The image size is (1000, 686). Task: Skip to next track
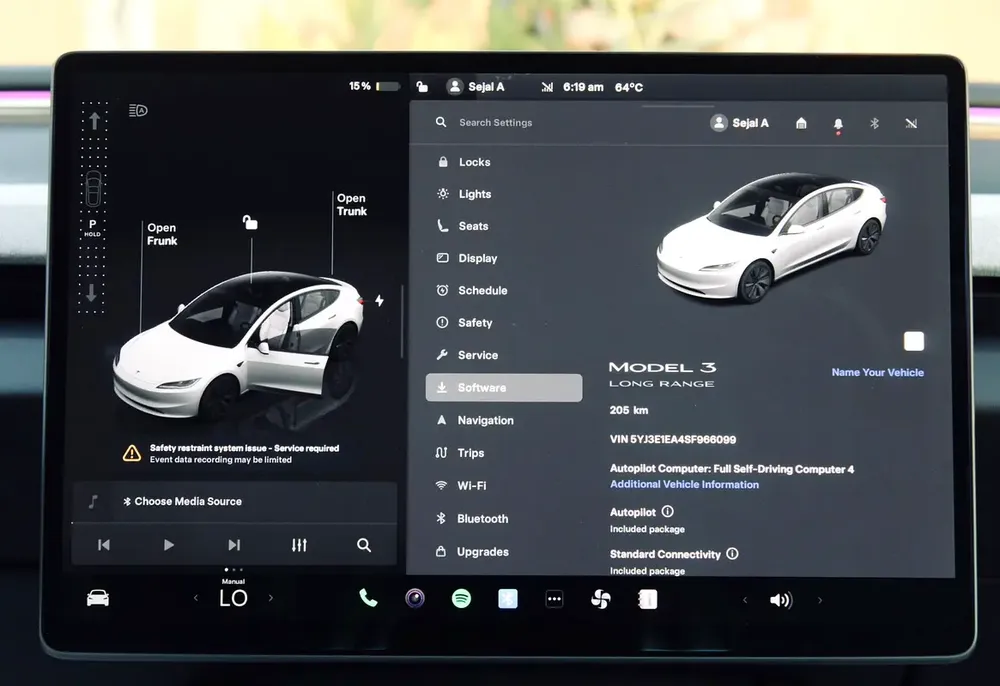coord(234,545)
